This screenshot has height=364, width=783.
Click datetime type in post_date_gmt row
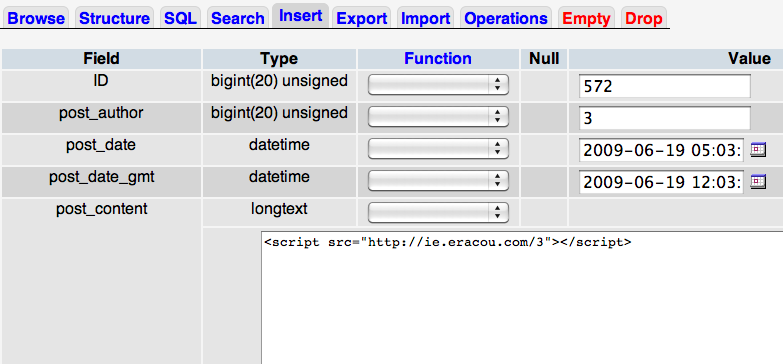coord(279,177)
